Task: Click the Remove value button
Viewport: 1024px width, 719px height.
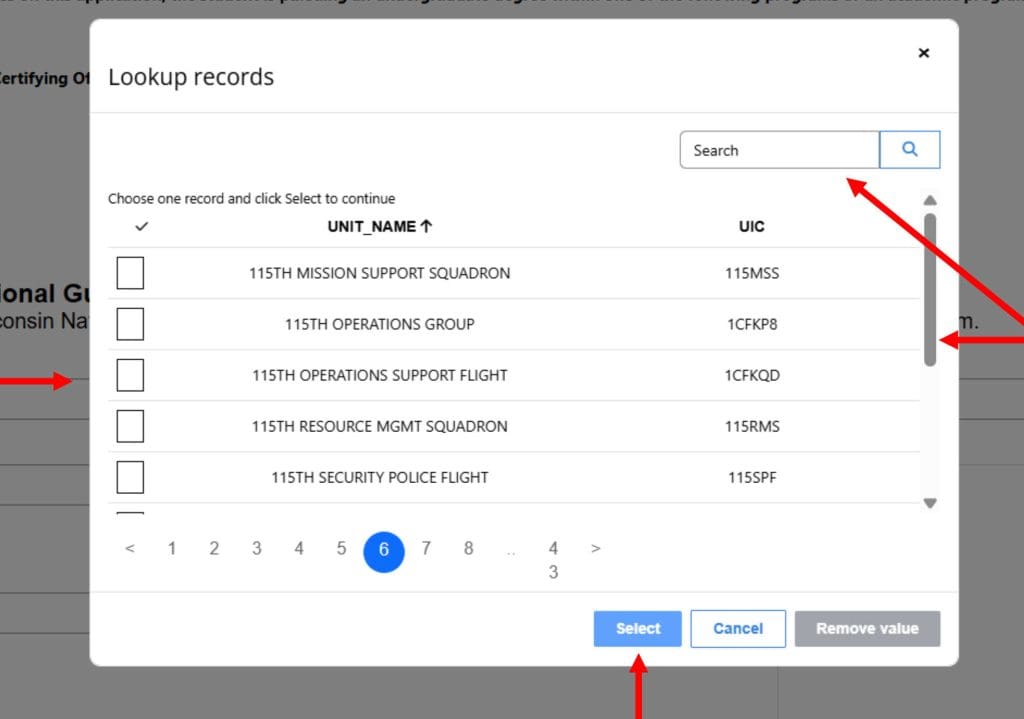Action: (866, 628)
